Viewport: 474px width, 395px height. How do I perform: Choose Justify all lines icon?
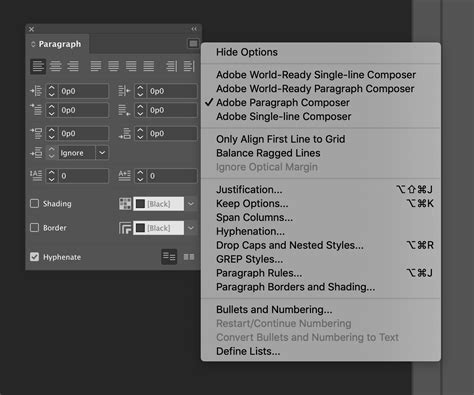coord(149,66)
